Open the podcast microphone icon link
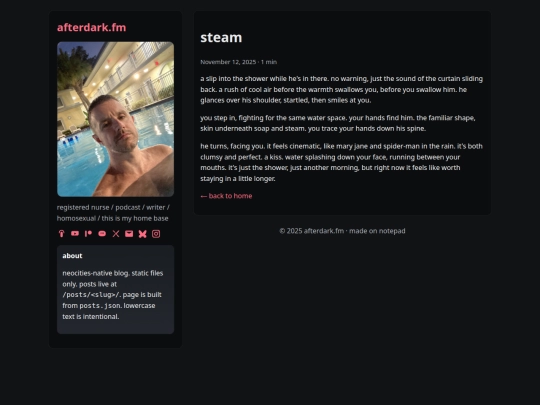Viewport: 540px width, 405px height. [61, 234]
